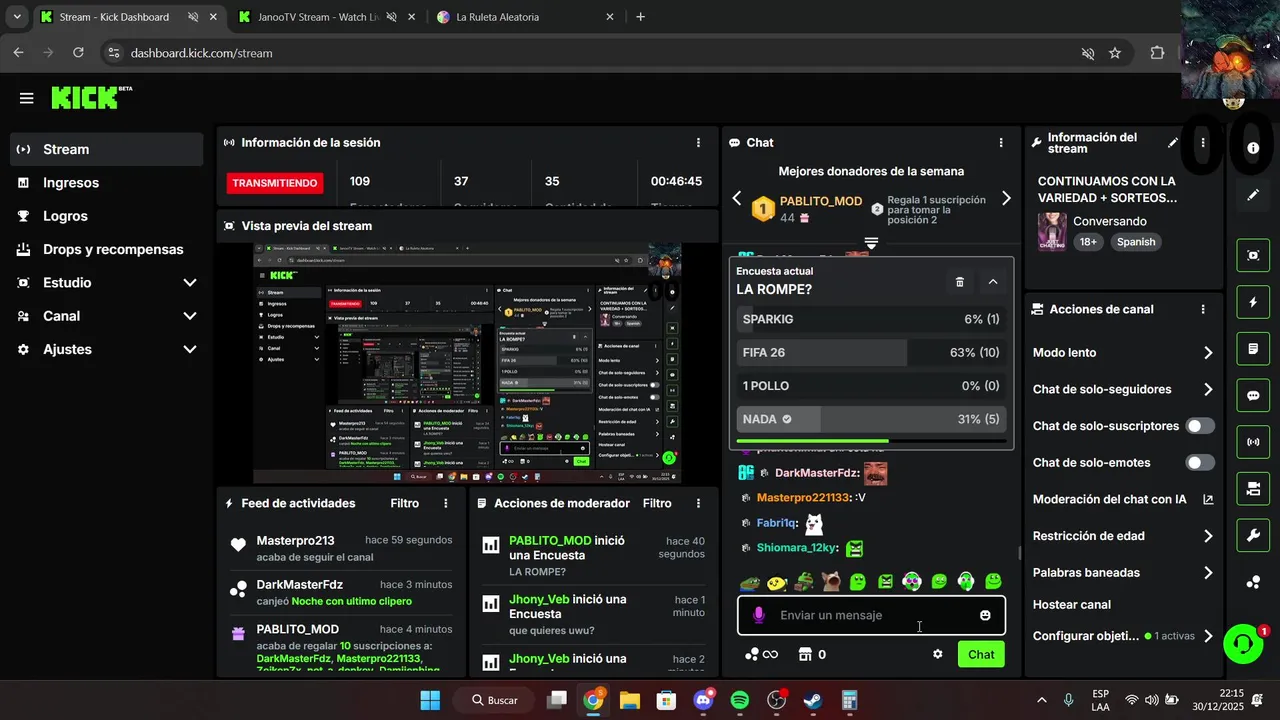Open Ingresos in the left sidebar
1280x720 pixels.
tap(107, 183)
